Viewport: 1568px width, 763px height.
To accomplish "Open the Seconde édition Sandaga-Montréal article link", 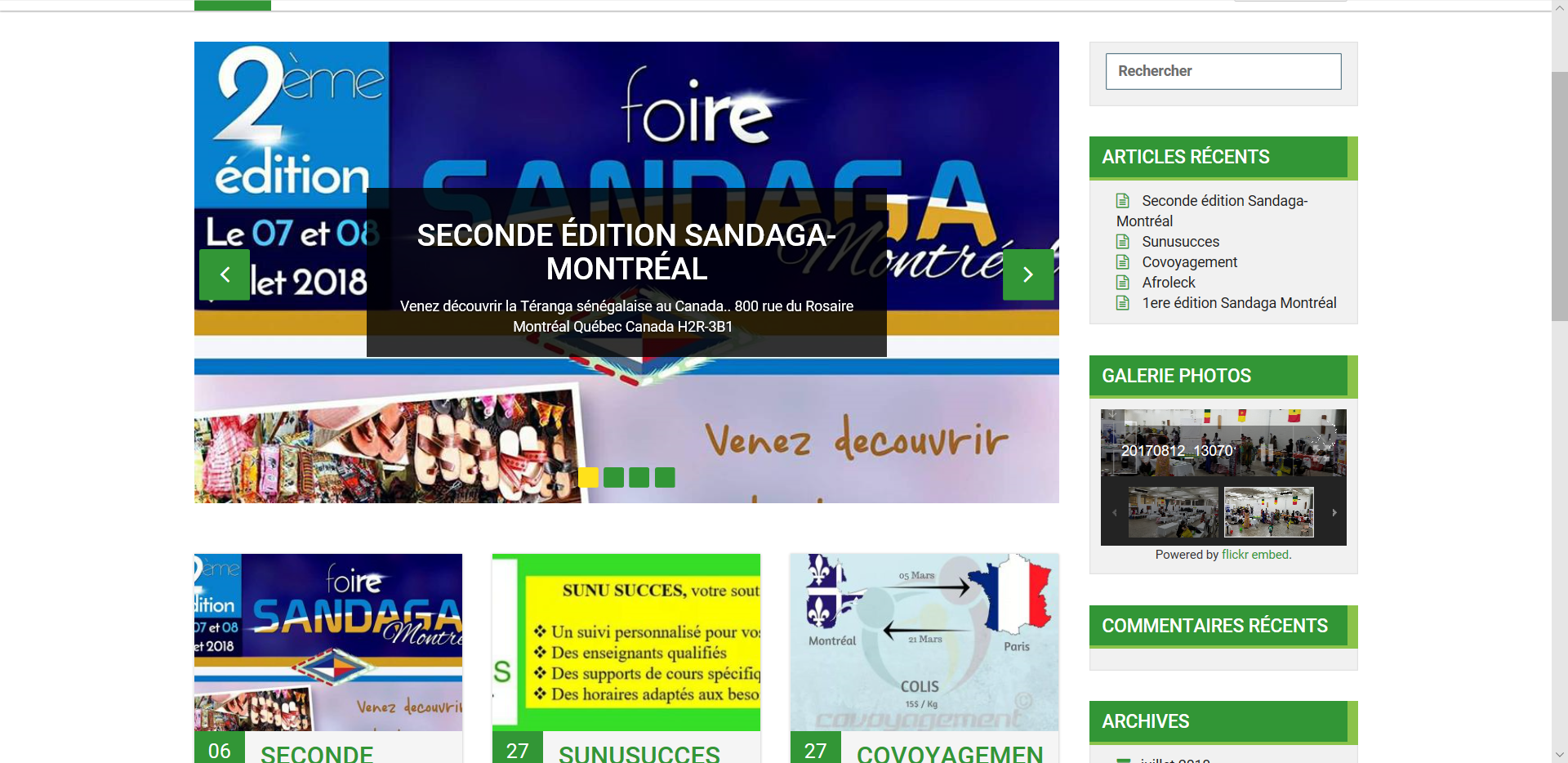I will point(1223,201).
